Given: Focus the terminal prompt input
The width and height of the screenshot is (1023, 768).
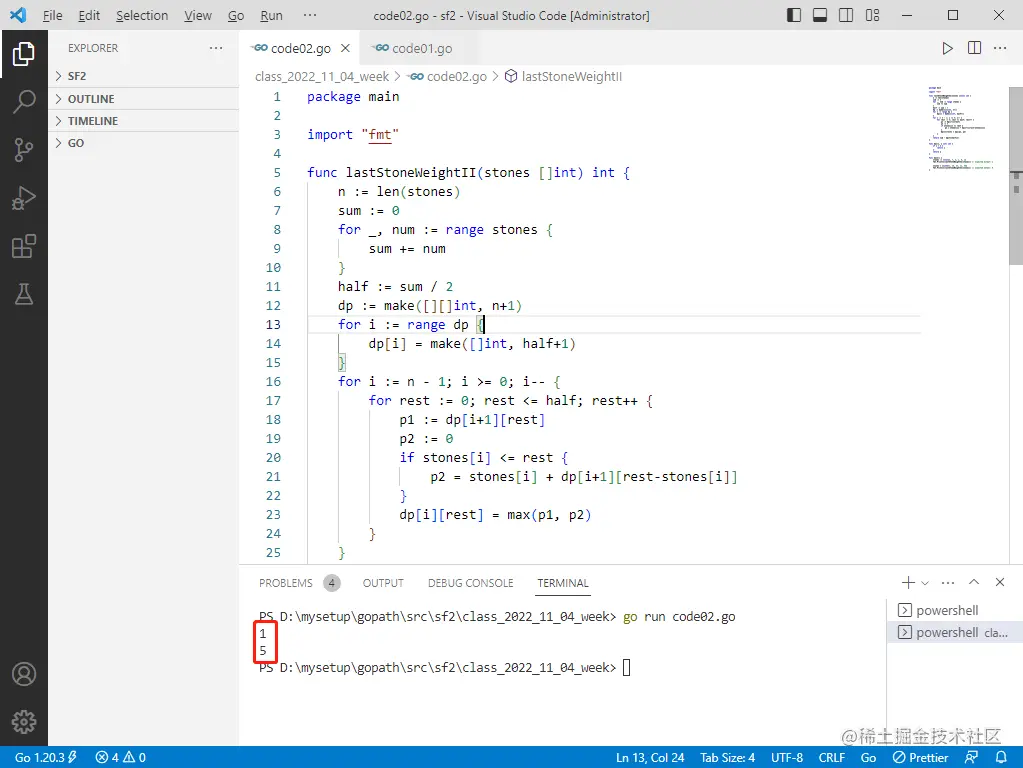Looking at the screenshot, I should [x=626, y=668].
